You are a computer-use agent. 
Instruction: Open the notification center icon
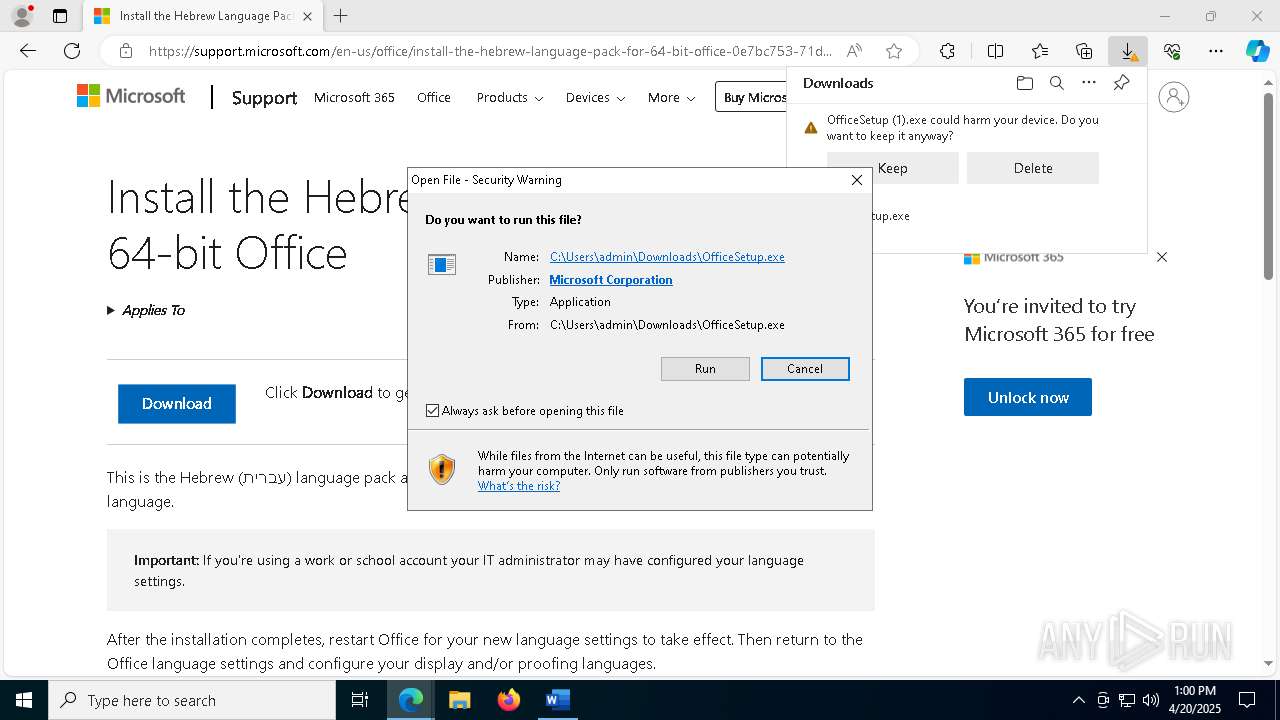[x=1247, y=700]
